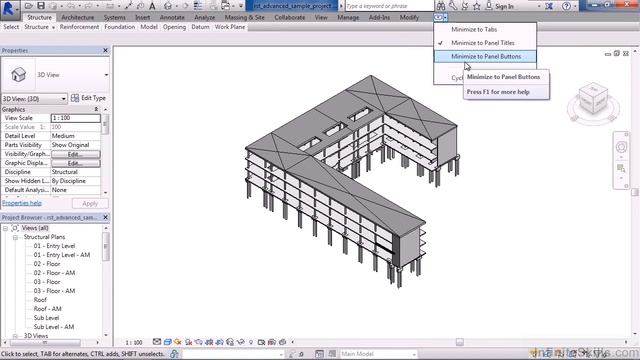Open the Massing & Site ribbon tab
Screen dimensions: 640x360
[244, 18]
